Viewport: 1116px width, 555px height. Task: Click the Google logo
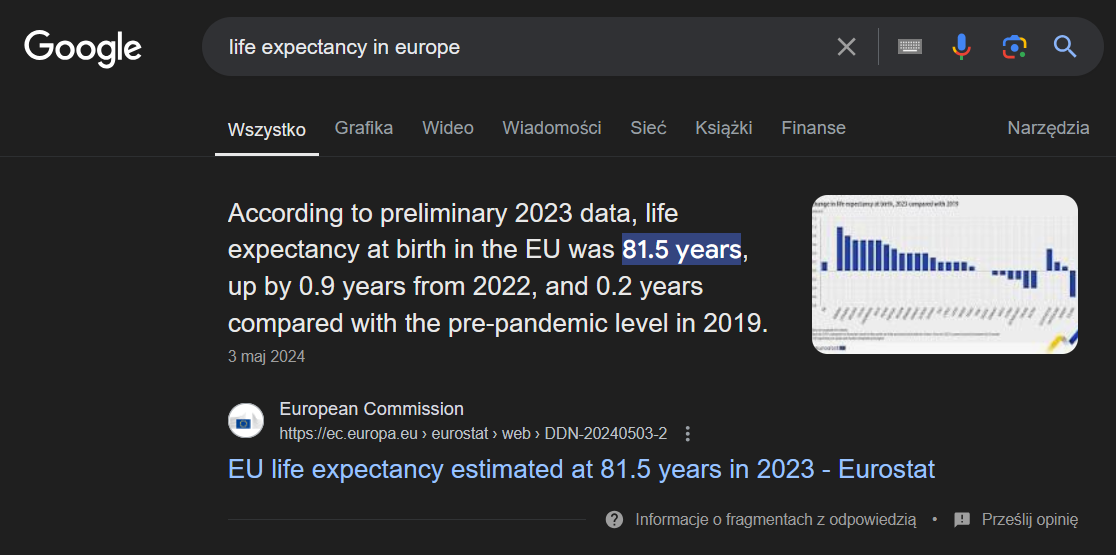pos(83,48)
